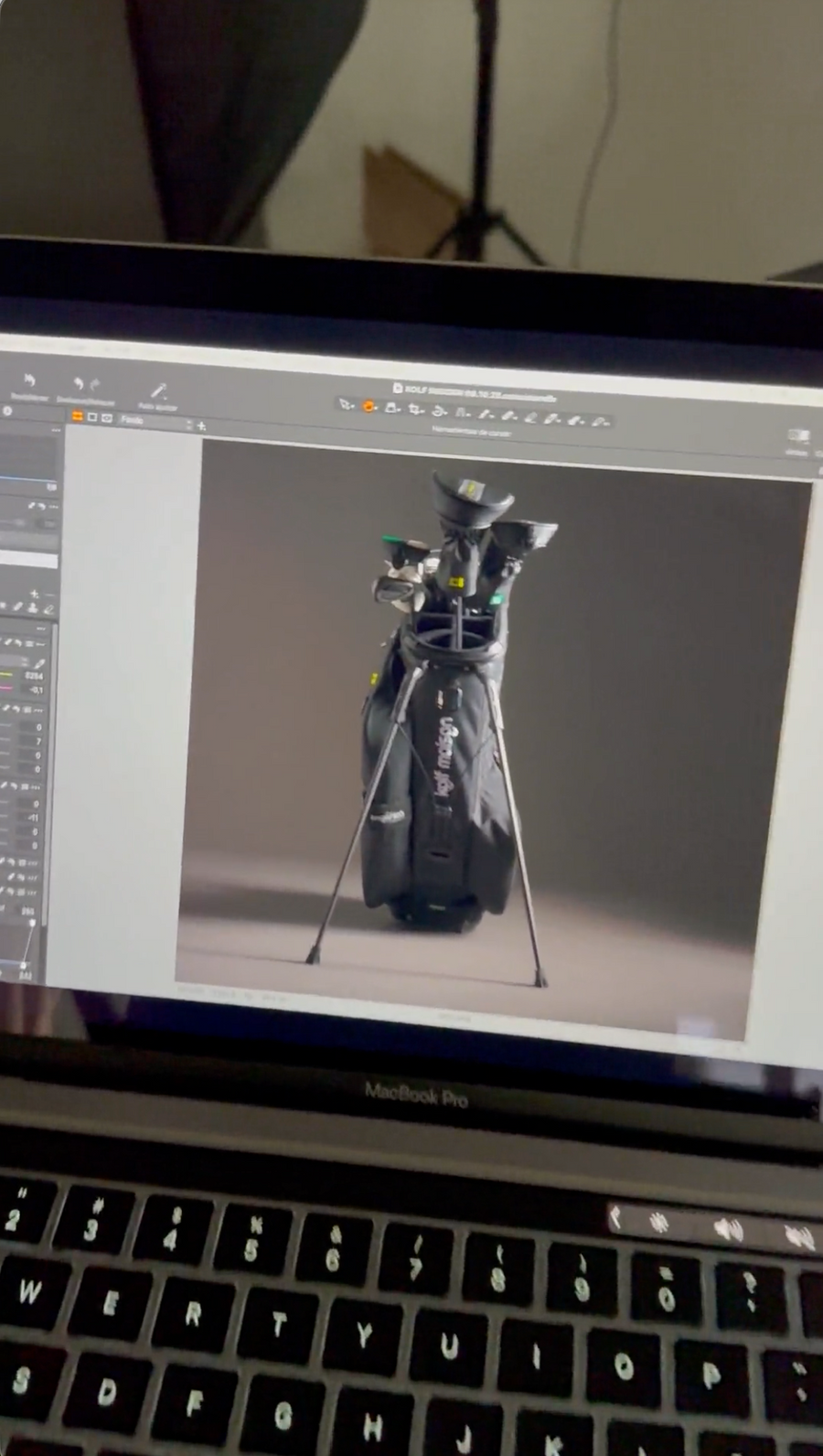Pick white balance with the eyedropper icon
This screenshot has width=823, height=1456.
point(41,664)
